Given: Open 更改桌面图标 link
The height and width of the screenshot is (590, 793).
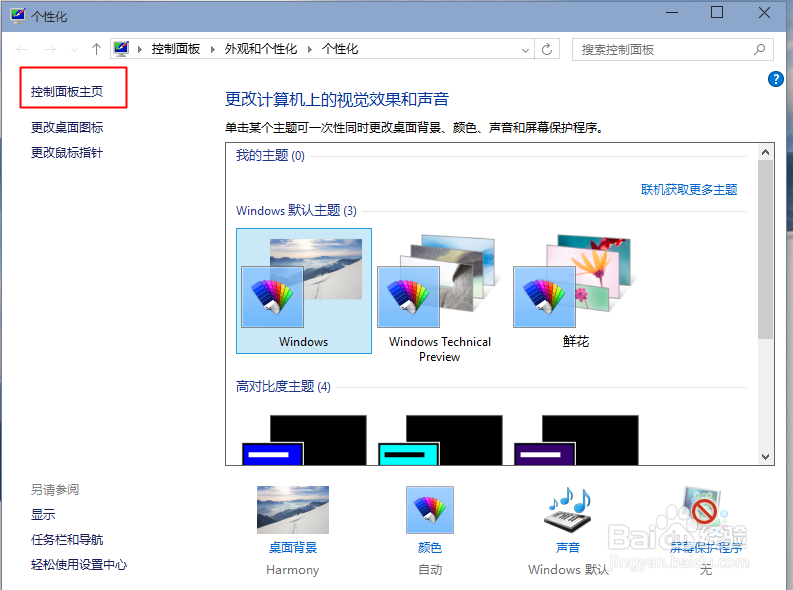Looking at the screenshot, I should (67, 127).
